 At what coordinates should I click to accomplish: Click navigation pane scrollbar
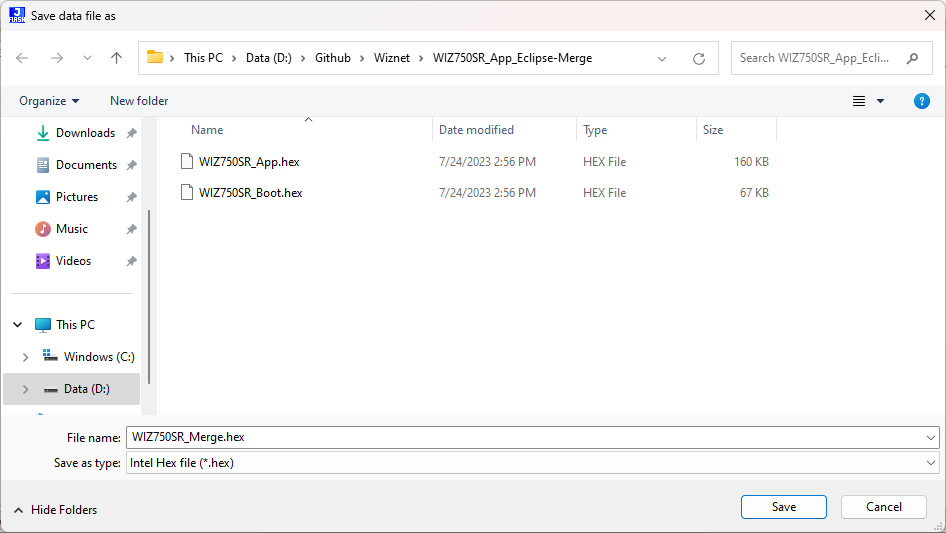pyautogui.click(x=148, y=296)
